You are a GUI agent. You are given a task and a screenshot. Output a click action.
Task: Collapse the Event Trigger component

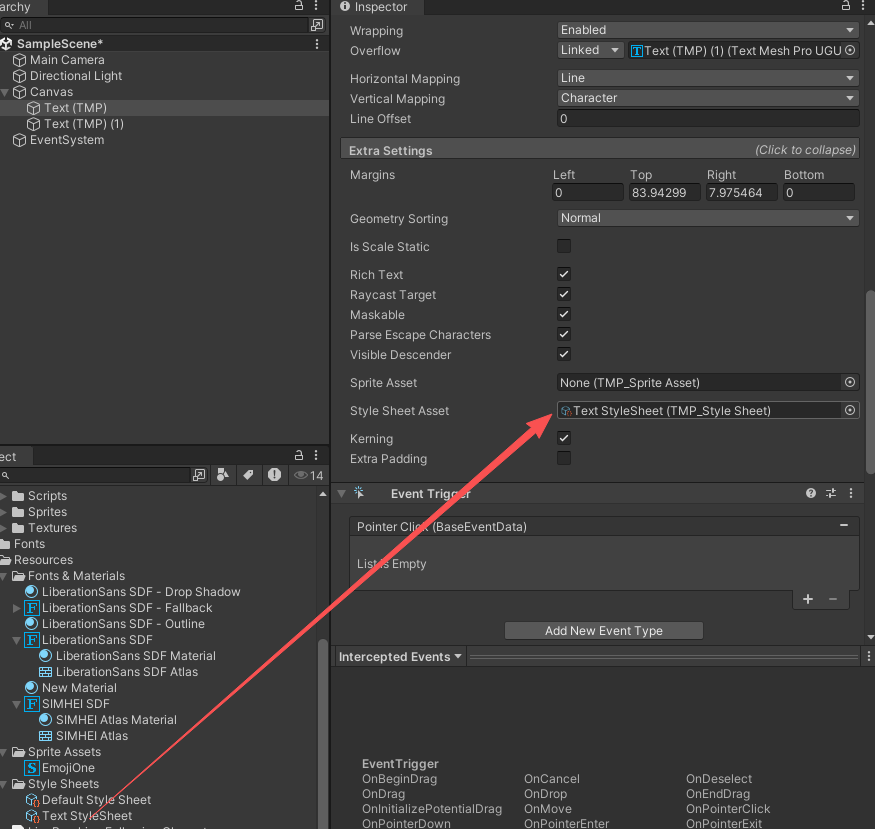(342, 494)
